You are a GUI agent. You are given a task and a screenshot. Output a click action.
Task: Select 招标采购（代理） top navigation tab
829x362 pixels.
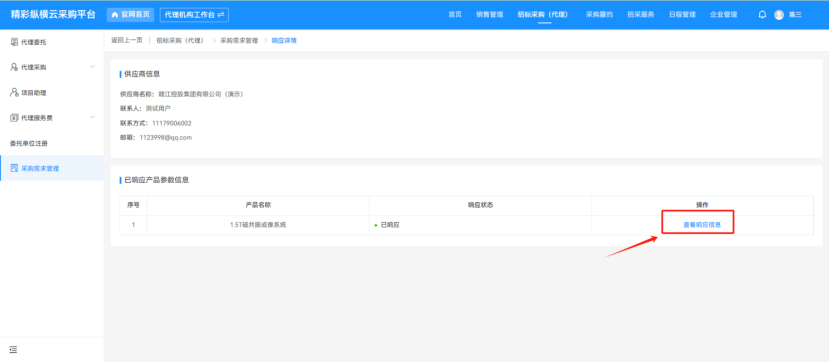coord(544,15)
